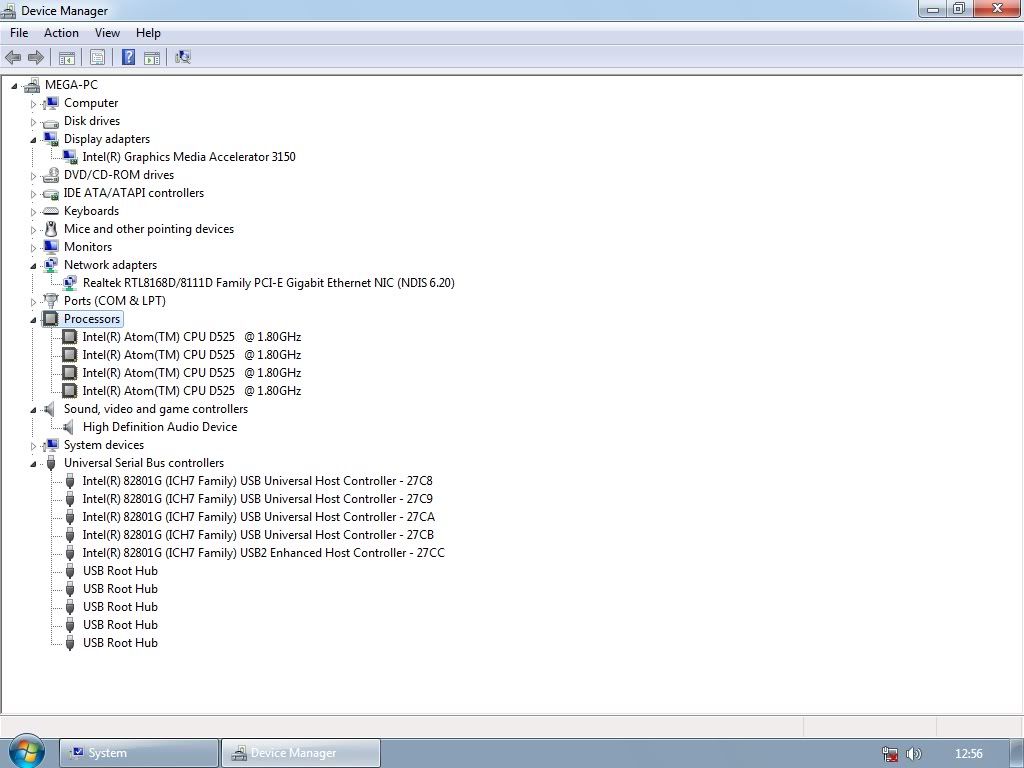Click the System devices icon
This screenshot has height=768, width=1024.
[50, 445]
